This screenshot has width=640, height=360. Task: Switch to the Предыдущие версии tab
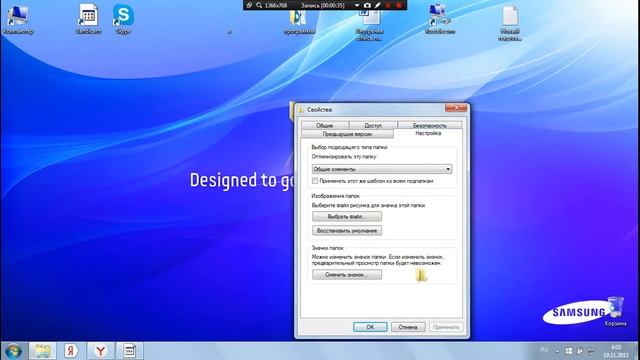click(347, 134)
